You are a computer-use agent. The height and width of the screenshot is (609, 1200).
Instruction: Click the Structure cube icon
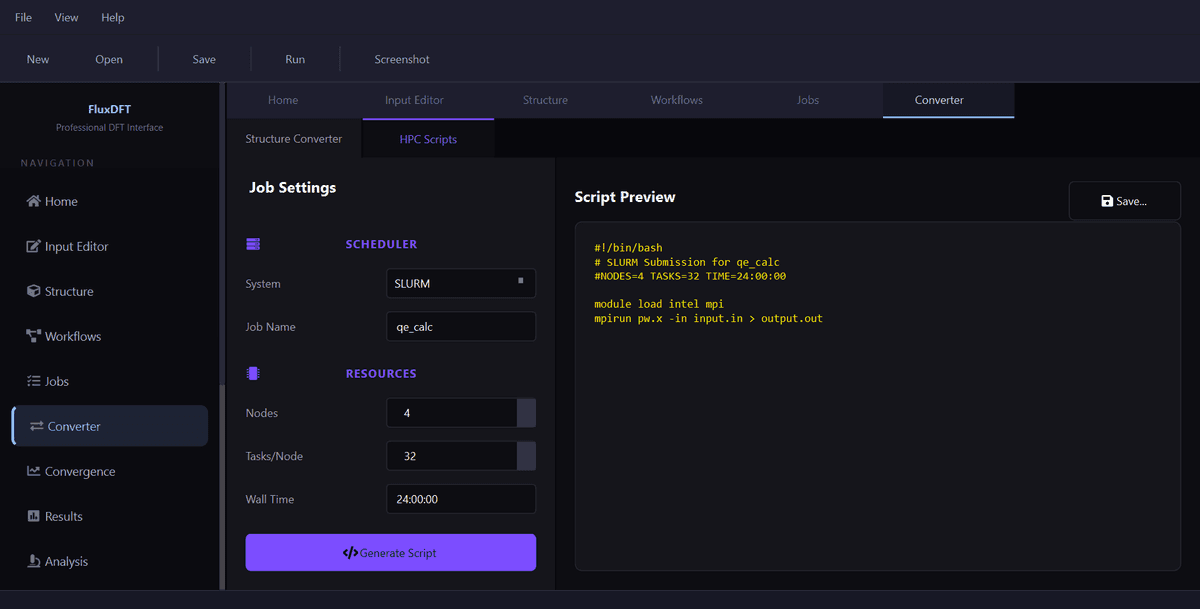click(x=33, y=291)
